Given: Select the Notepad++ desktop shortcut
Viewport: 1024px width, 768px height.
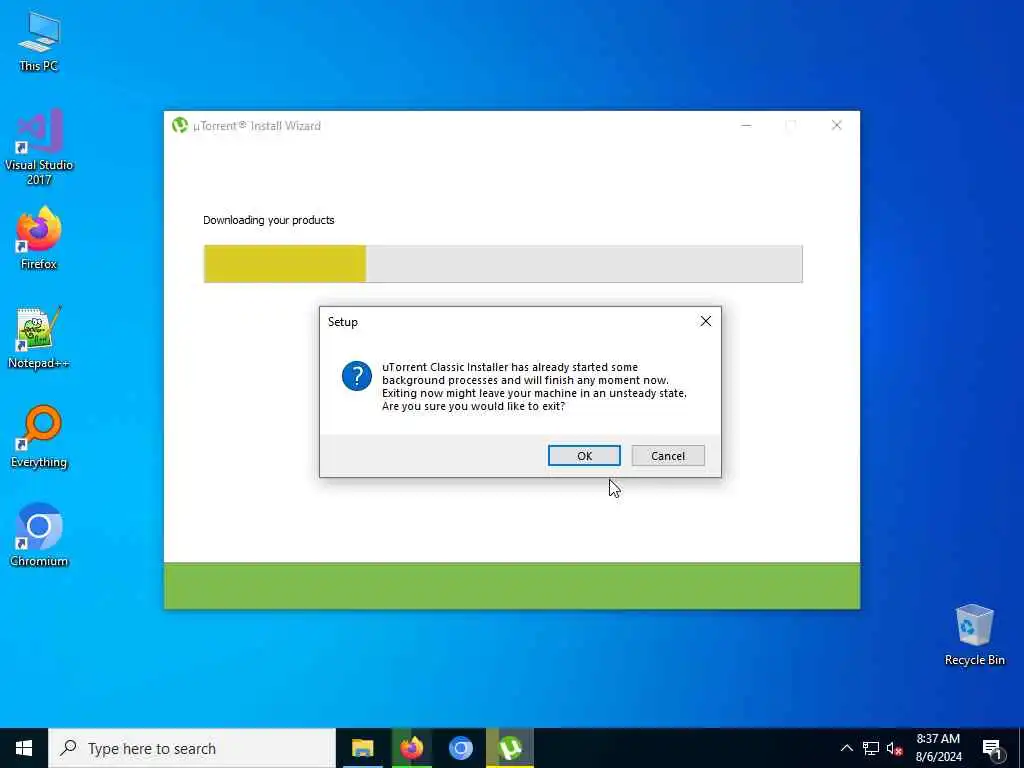Looking at the screenshot, I should click(39, 338).
